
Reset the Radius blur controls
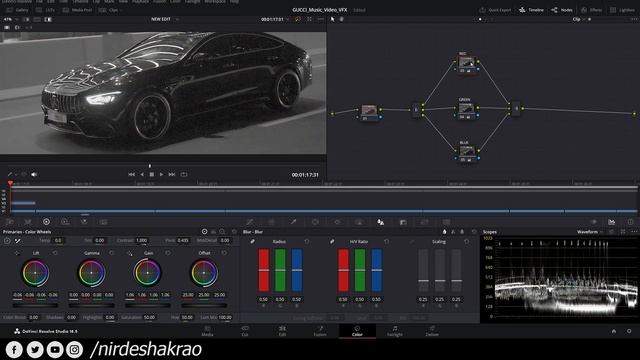(x=307, y=242)
